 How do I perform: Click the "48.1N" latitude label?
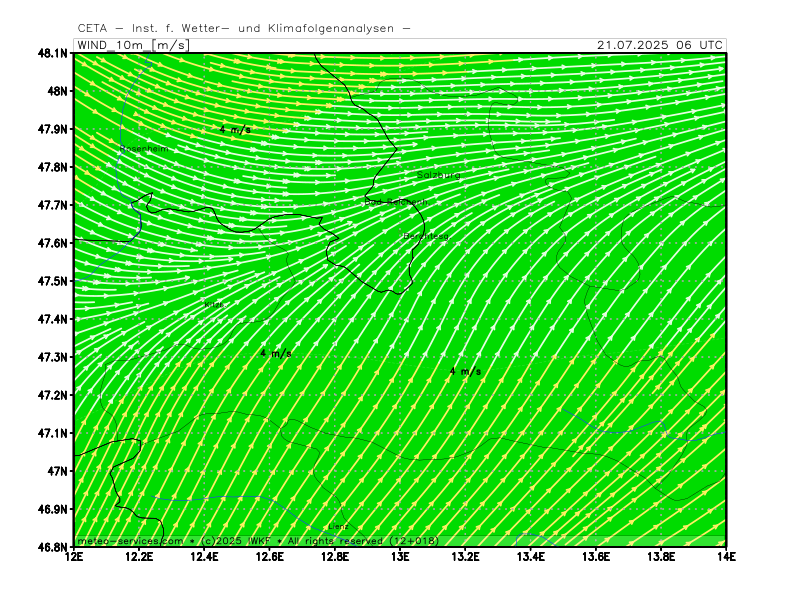(x=53, y=53)
